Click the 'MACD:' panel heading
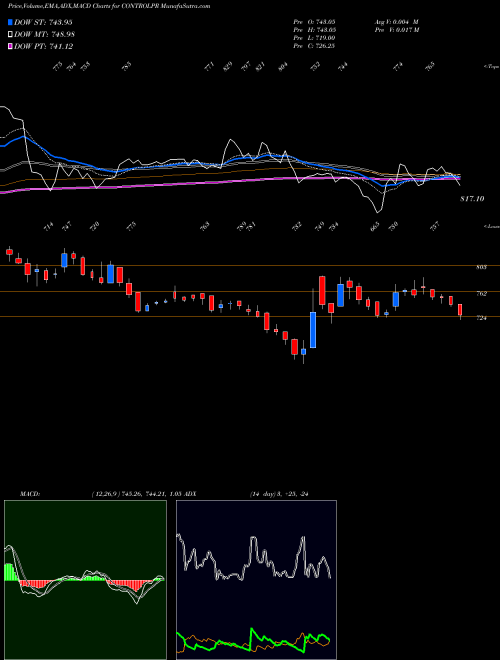Screen dimensions: 500x660 coord(30,494)
